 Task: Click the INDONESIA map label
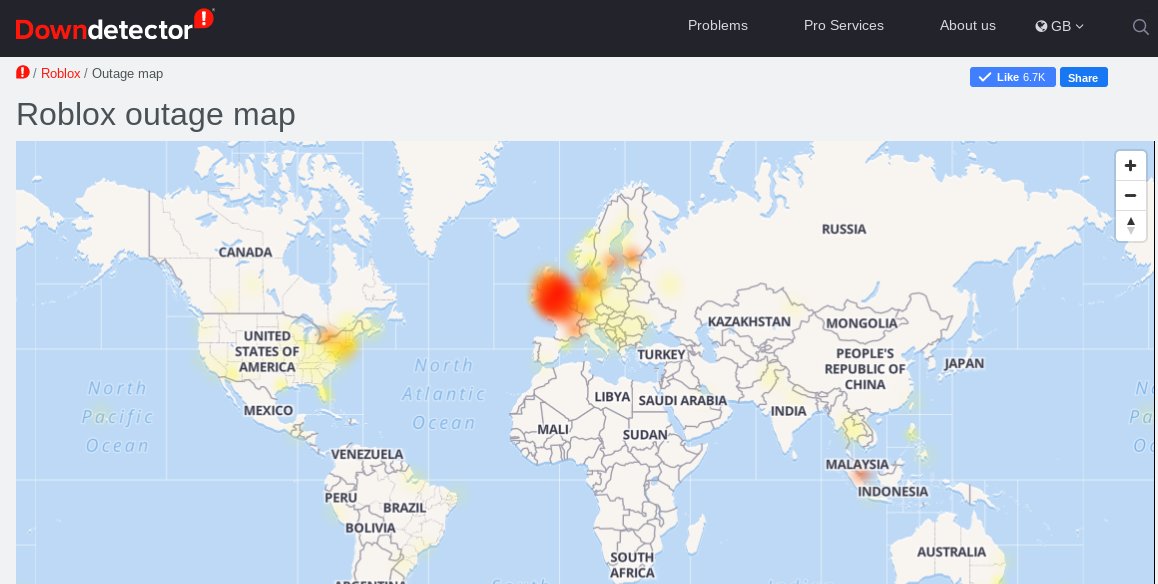pyautogui.click(x=892, y=492)
